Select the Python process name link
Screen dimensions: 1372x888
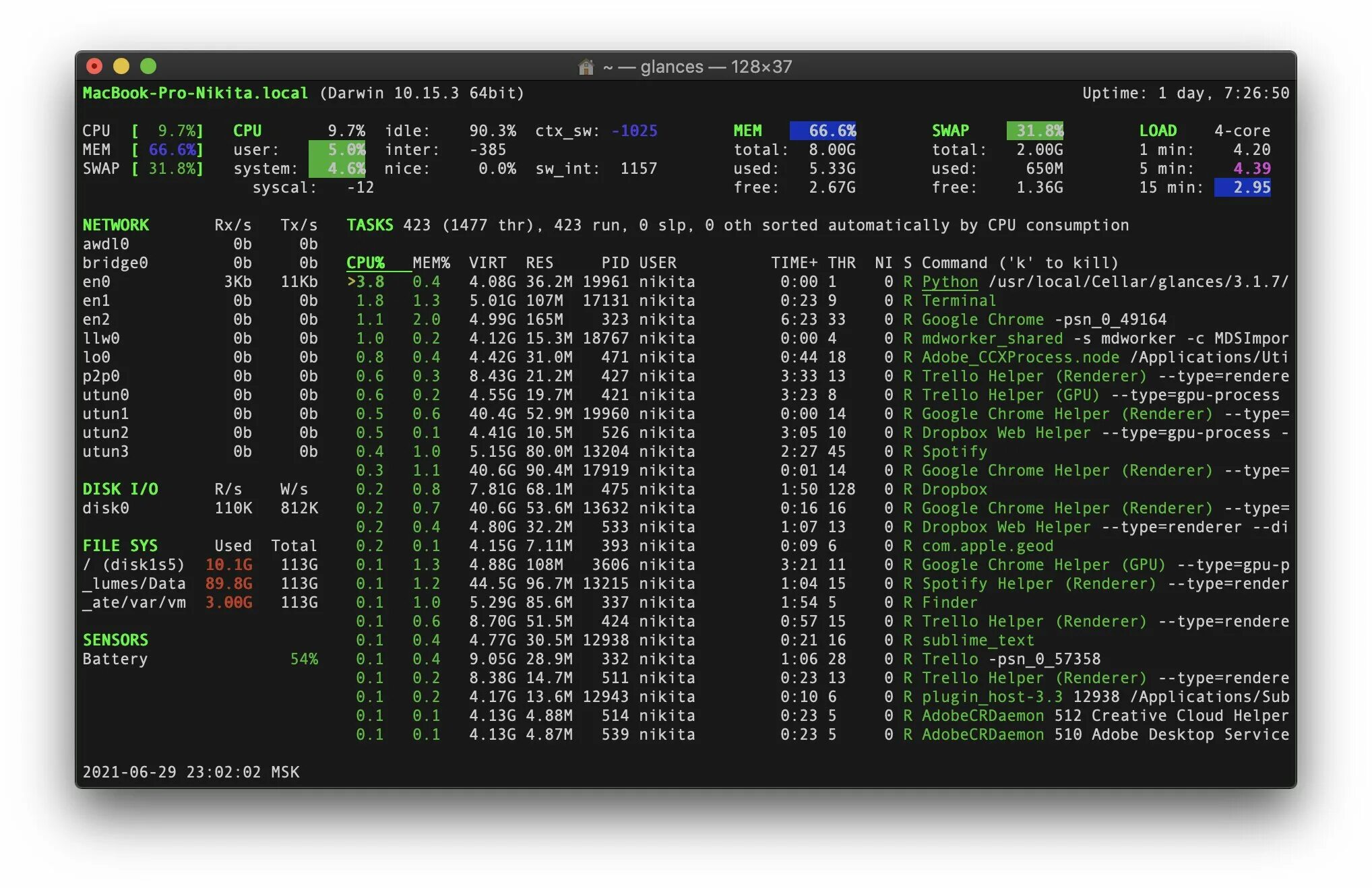tap(949, 282)
